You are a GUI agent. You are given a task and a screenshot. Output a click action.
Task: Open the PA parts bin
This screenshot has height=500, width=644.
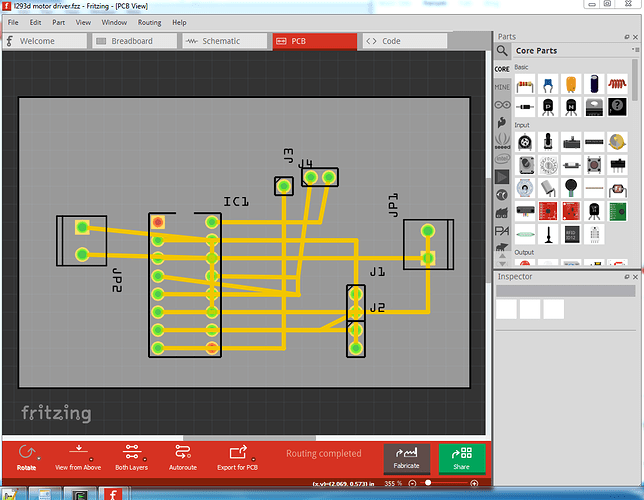(x=502, y=231)
